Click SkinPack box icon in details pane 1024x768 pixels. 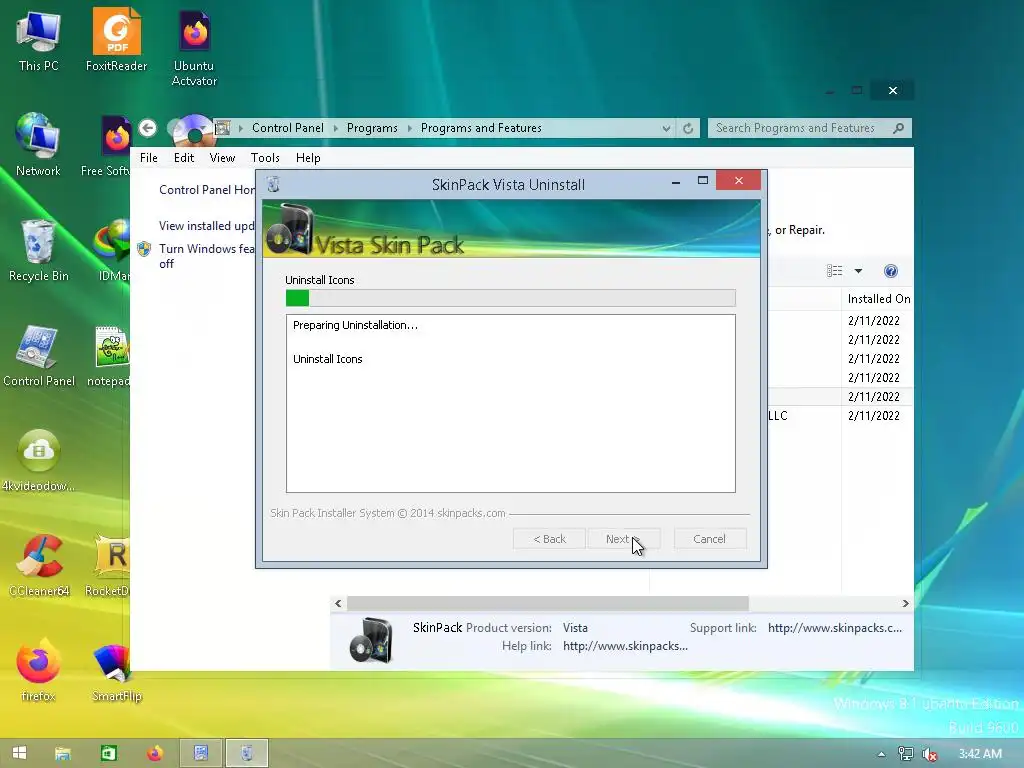tap(371, 640)
